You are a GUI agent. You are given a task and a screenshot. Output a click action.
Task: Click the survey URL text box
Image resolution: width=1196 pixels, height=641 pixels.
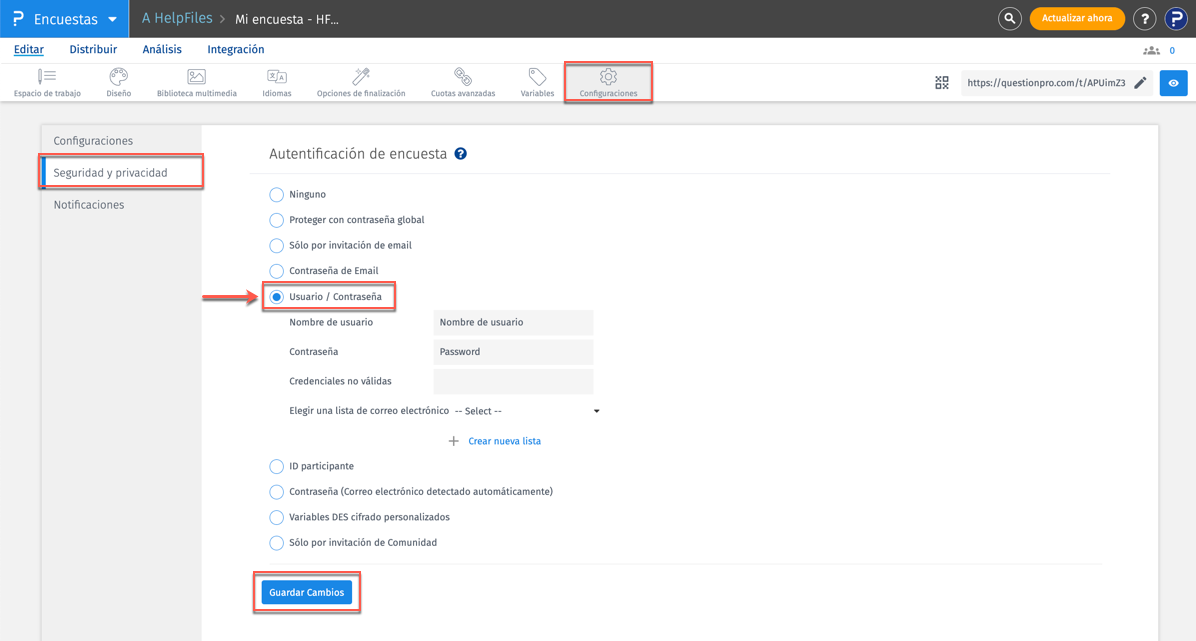coord(1046,82)
